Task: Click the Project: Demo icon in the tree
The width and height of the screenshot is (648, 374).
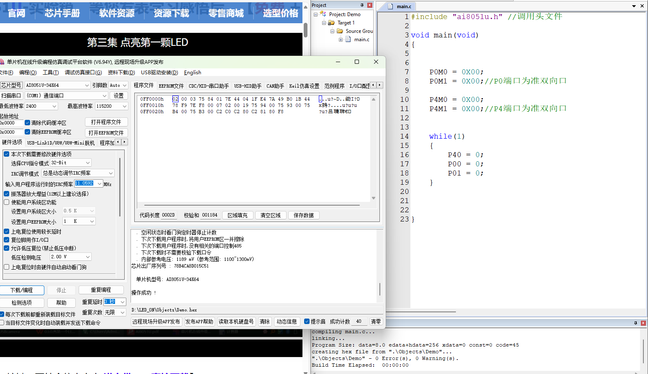Action: 323,14
